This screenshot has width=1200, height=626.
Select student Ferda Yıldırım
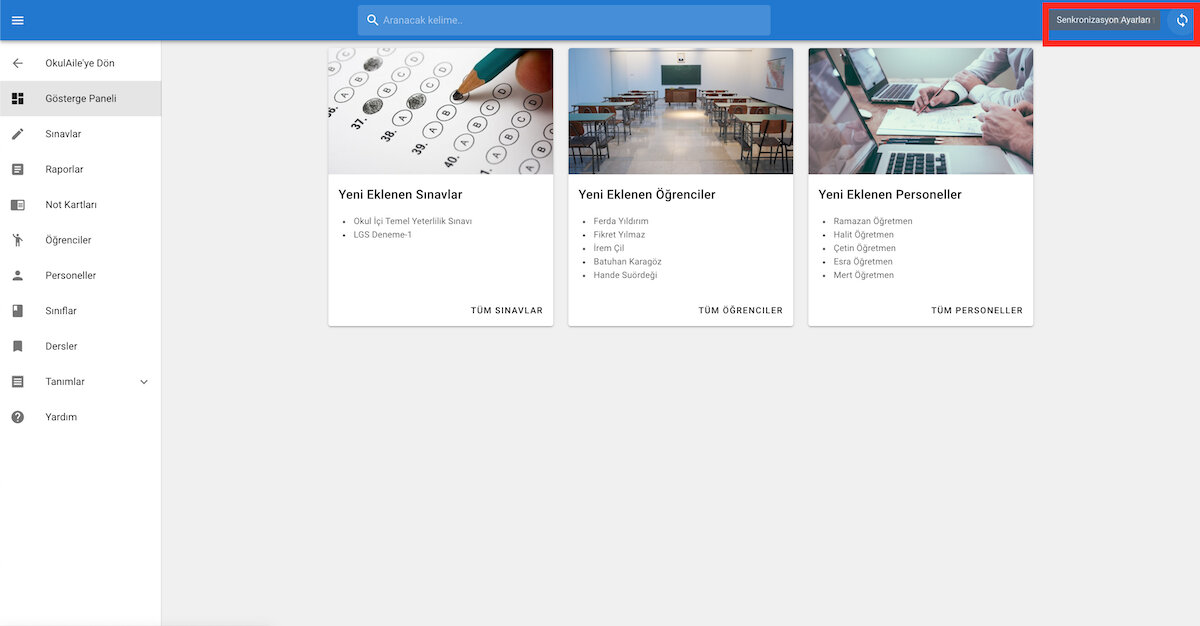[x=621, y=221]
